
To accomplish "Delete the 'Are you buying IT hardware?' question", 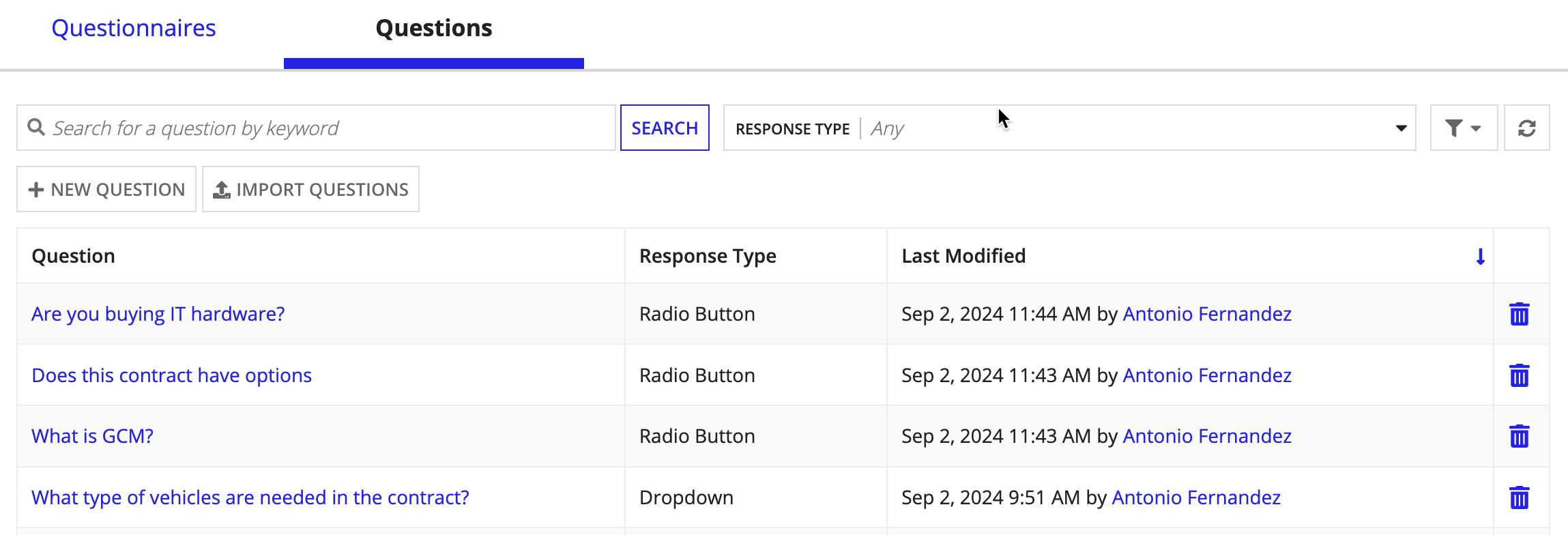I will [1520, 314].
